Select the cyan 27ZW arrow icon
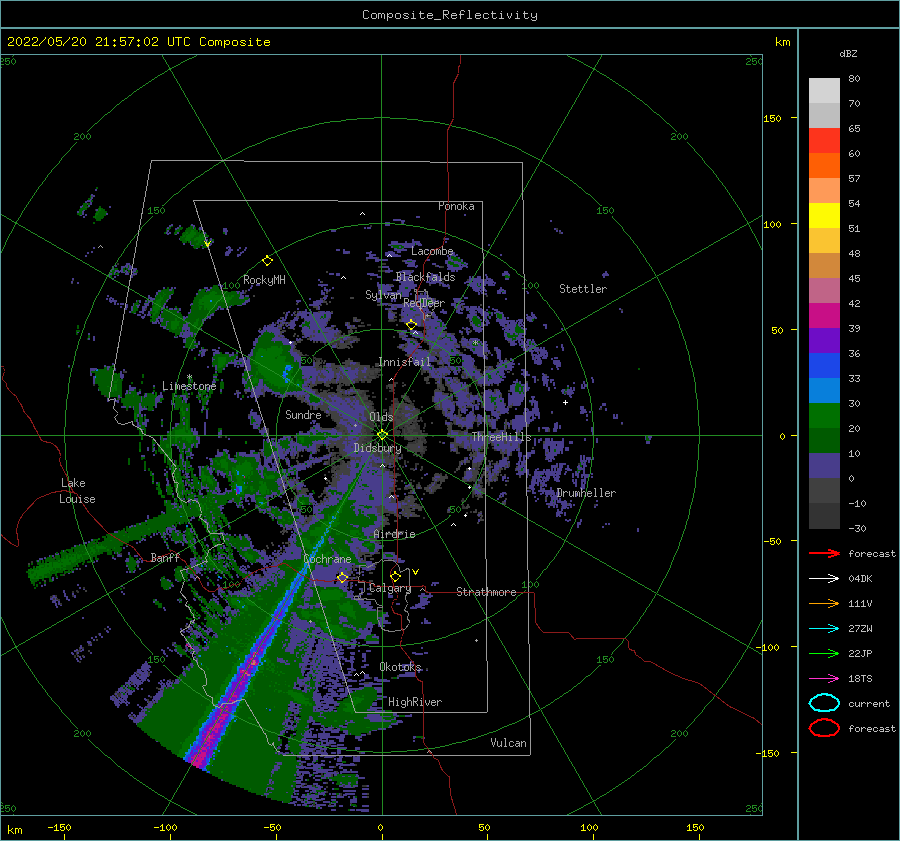900x841 pixels. click(824, 629)
